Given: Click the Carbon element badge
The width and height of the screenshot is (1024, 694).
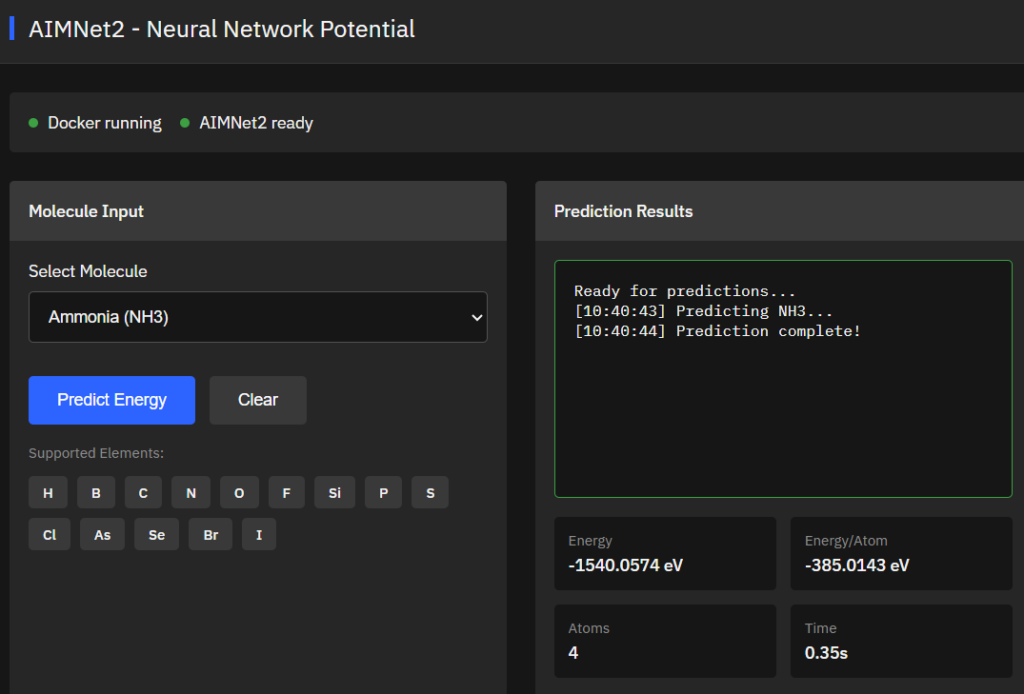Looking at the screenshot, I should [x=143, y=492].
